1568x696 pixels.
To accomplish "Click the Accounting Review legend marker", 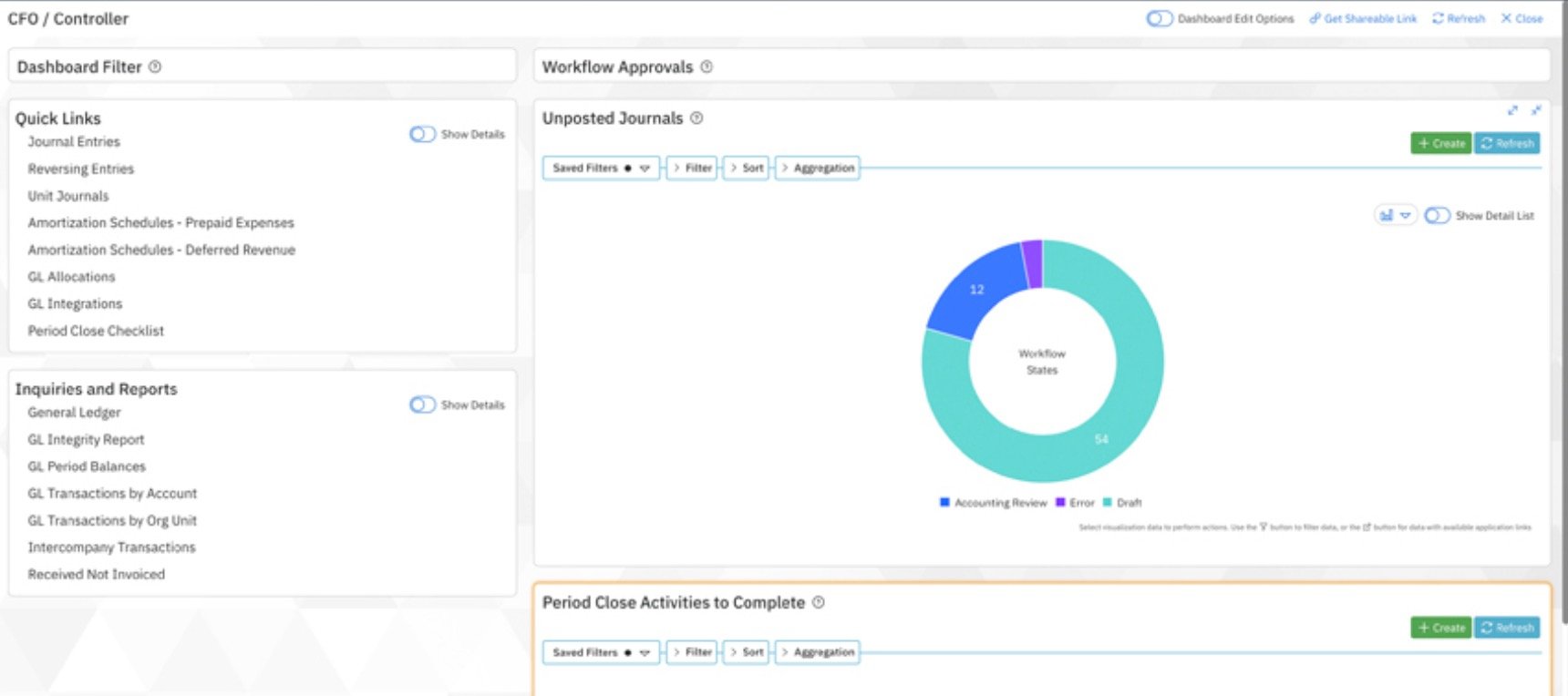I will pos(944,502).
